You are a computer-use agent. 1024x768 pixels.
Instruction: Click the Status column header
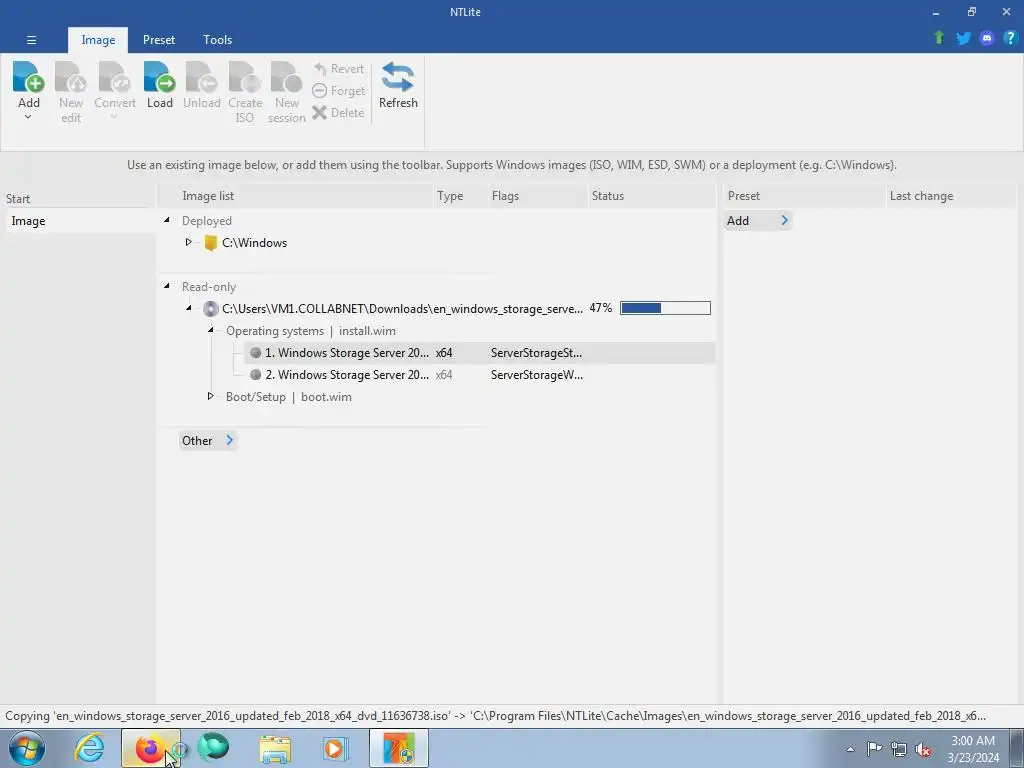click(652, 196)
